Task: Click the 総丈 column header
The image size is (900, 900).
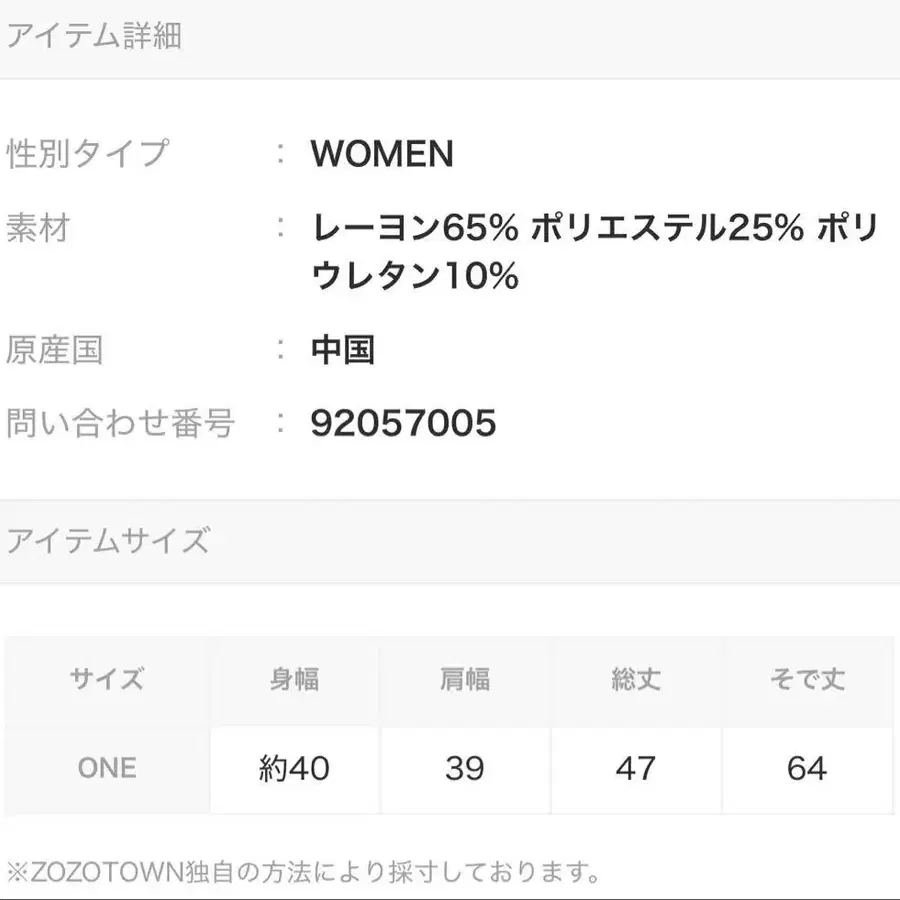Action: click(636, 681)
